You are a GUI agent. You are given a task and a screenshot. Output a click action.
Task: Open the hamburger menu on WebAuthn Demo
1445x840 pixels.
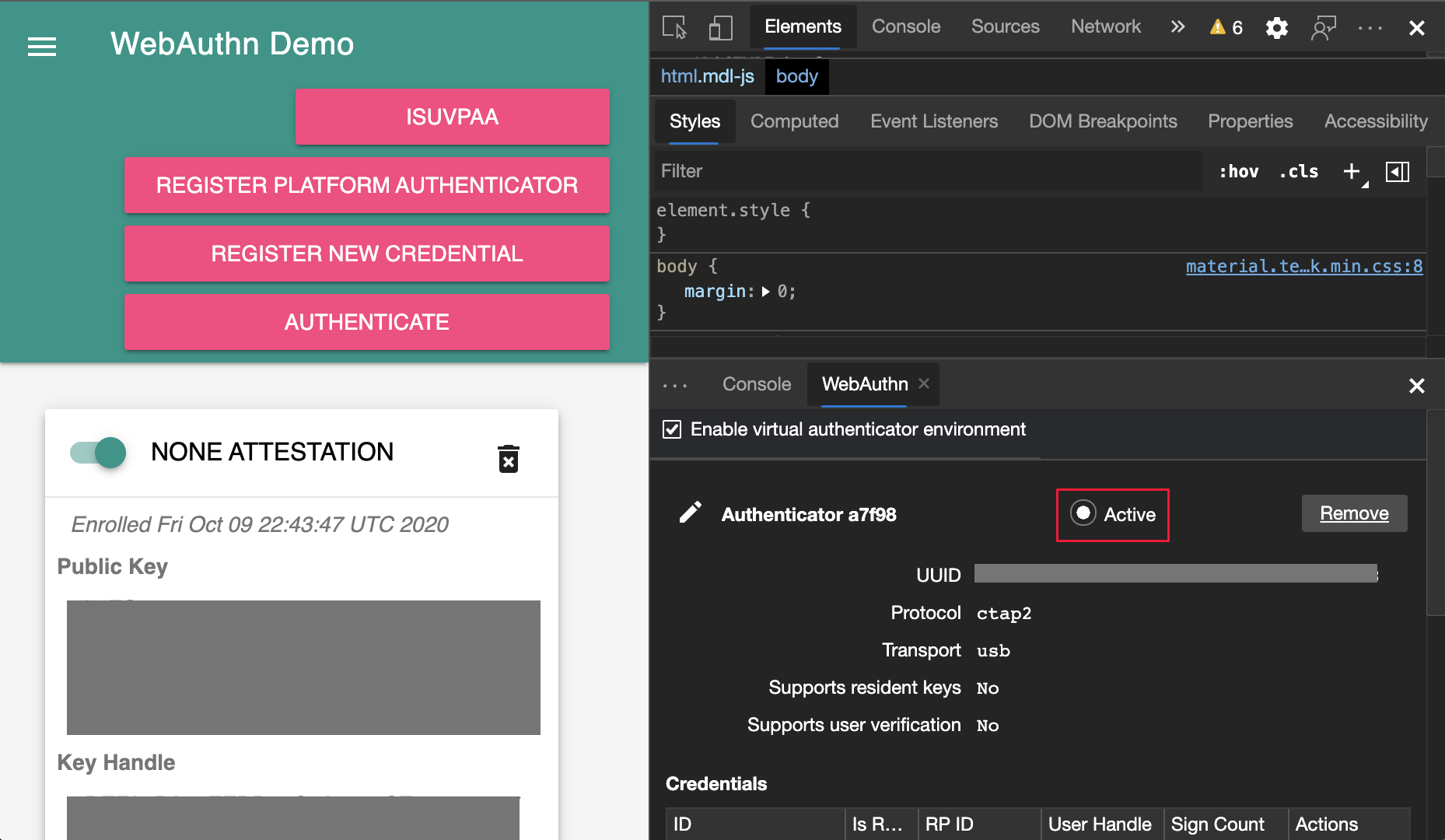(x=41, y=47)
